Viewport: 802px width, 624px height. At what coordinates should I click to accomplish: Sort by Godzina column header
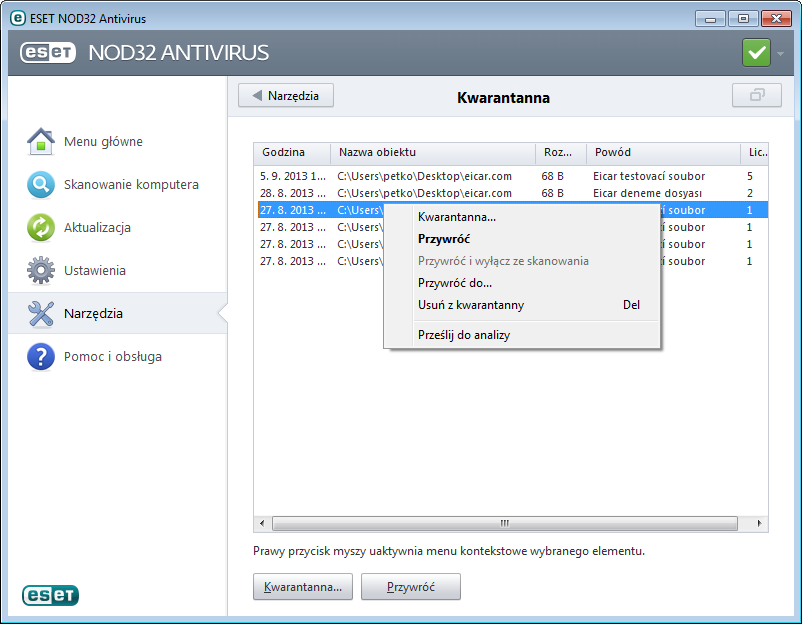292,152
